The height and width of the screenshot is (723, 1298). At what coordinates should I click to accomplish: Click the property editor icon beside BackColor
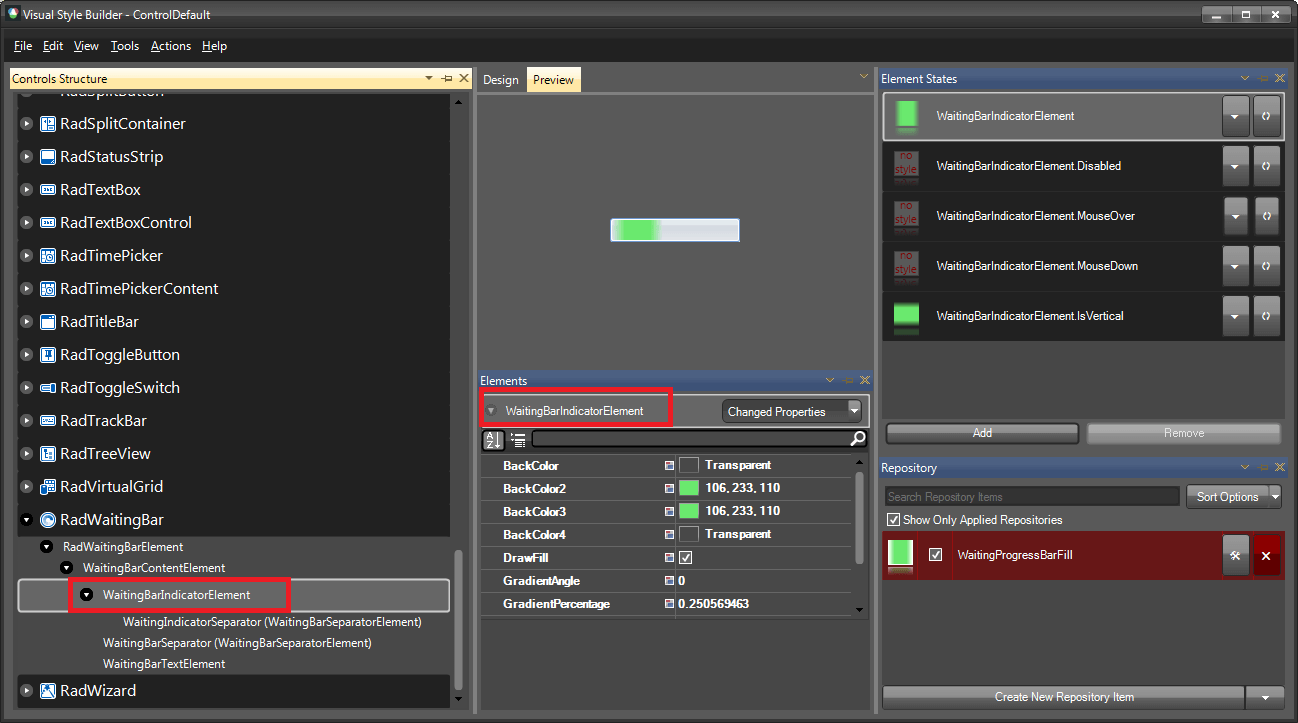(668, 465)
